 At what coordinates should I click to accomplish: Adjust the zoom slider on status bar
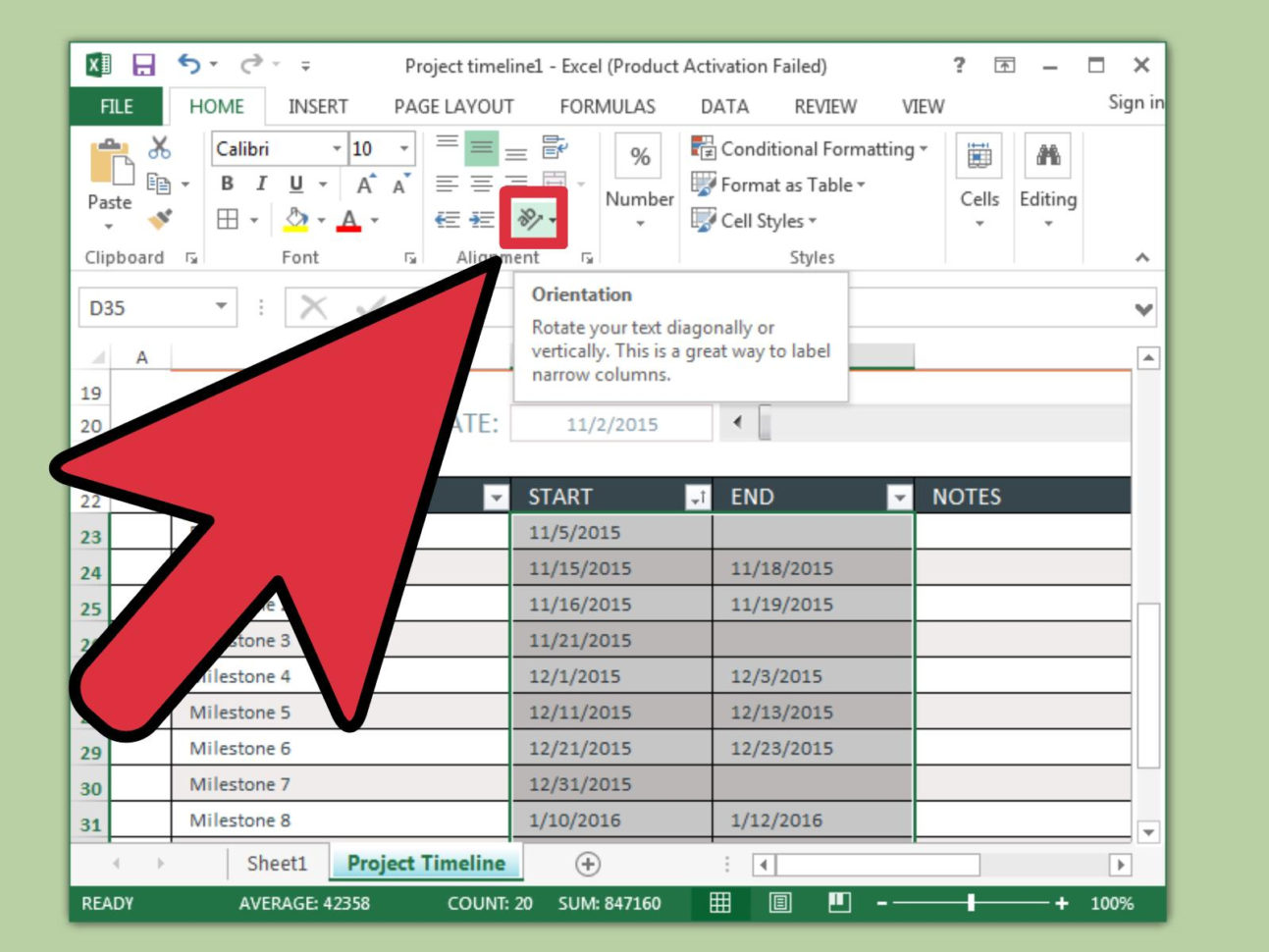point(971,904)
